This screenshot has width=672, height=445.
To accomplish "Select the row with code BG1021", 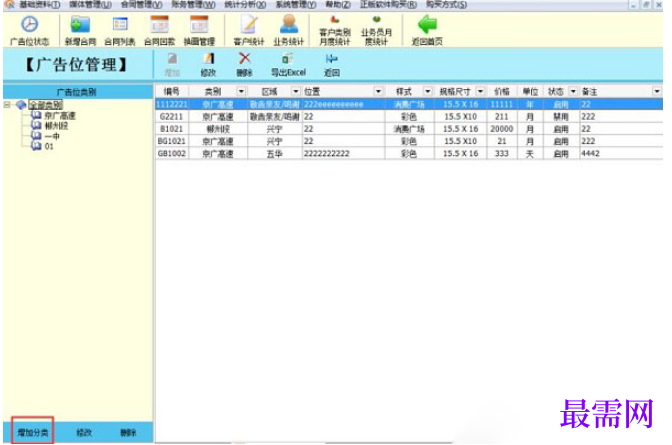I will coord(409,141).
